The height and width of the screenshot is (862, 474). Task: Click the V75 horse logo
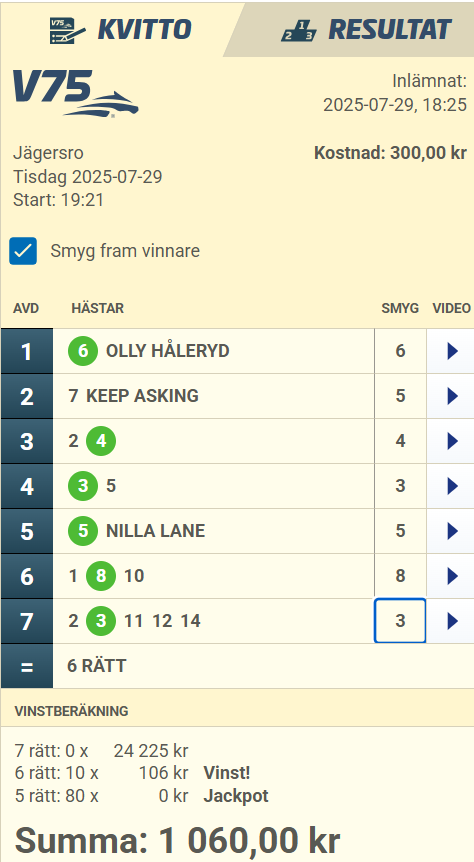click(75, 93)
